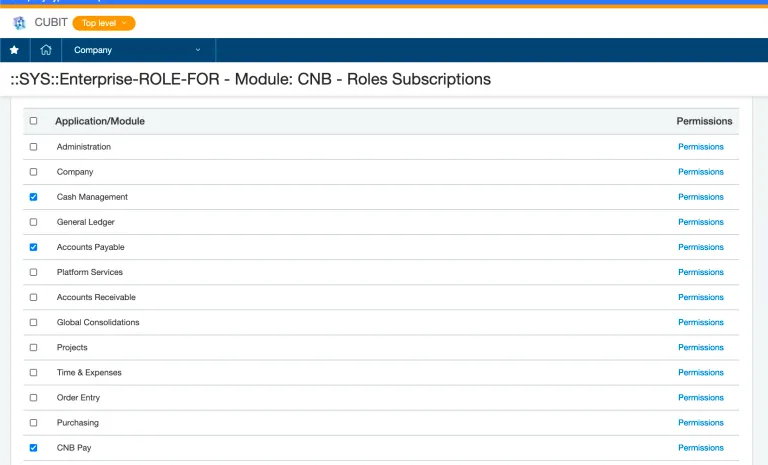768x465 pixels.
Task: Open Permissions link for Cash Management
Action: click(x=700, y=197)
